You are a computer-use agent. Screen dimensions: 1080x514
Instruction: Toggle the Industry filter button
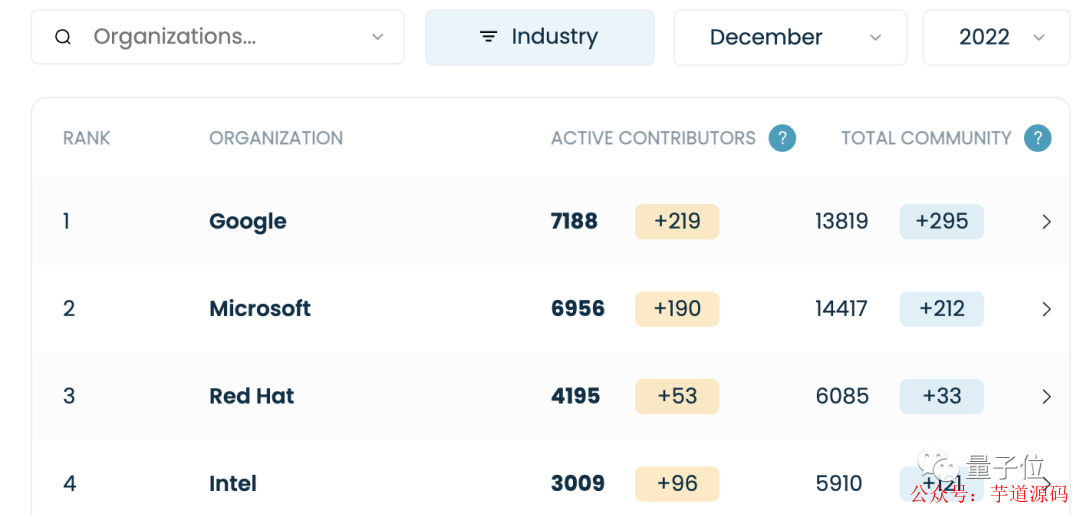(x=540, y=37)
